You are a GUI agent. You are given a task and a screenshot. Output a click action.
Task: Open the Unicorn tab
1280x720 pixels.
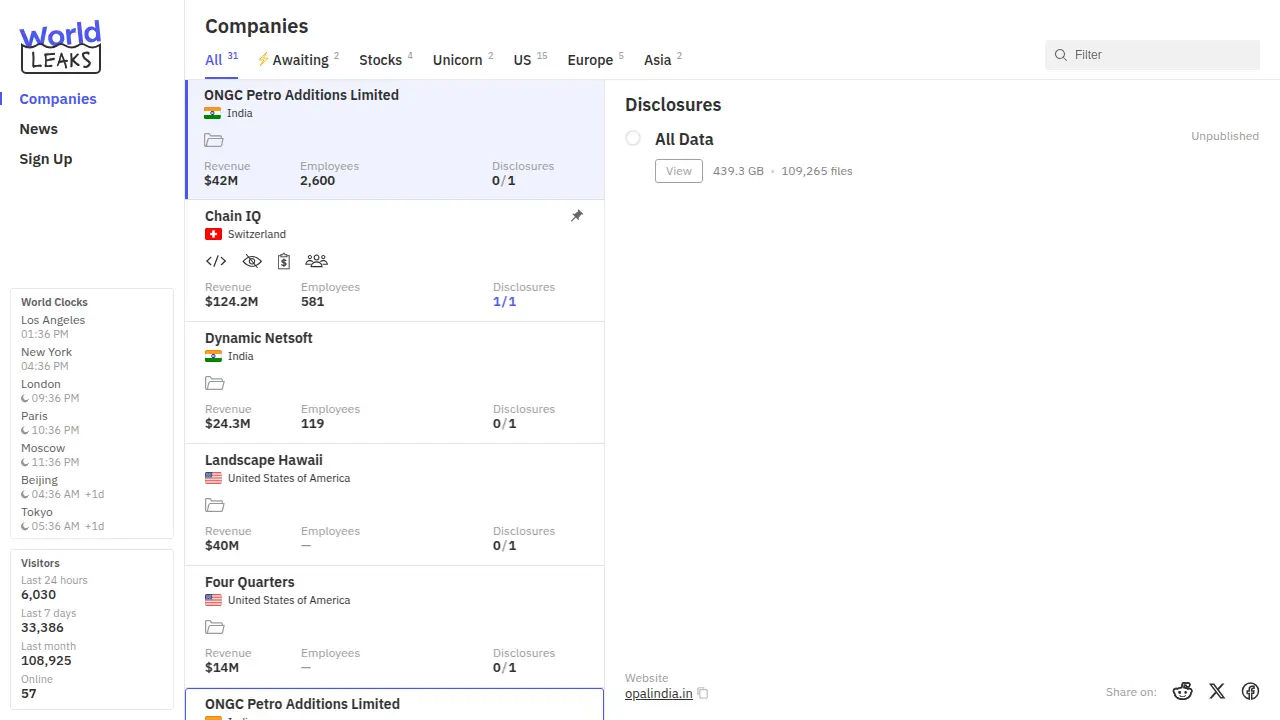click(458, 60)
